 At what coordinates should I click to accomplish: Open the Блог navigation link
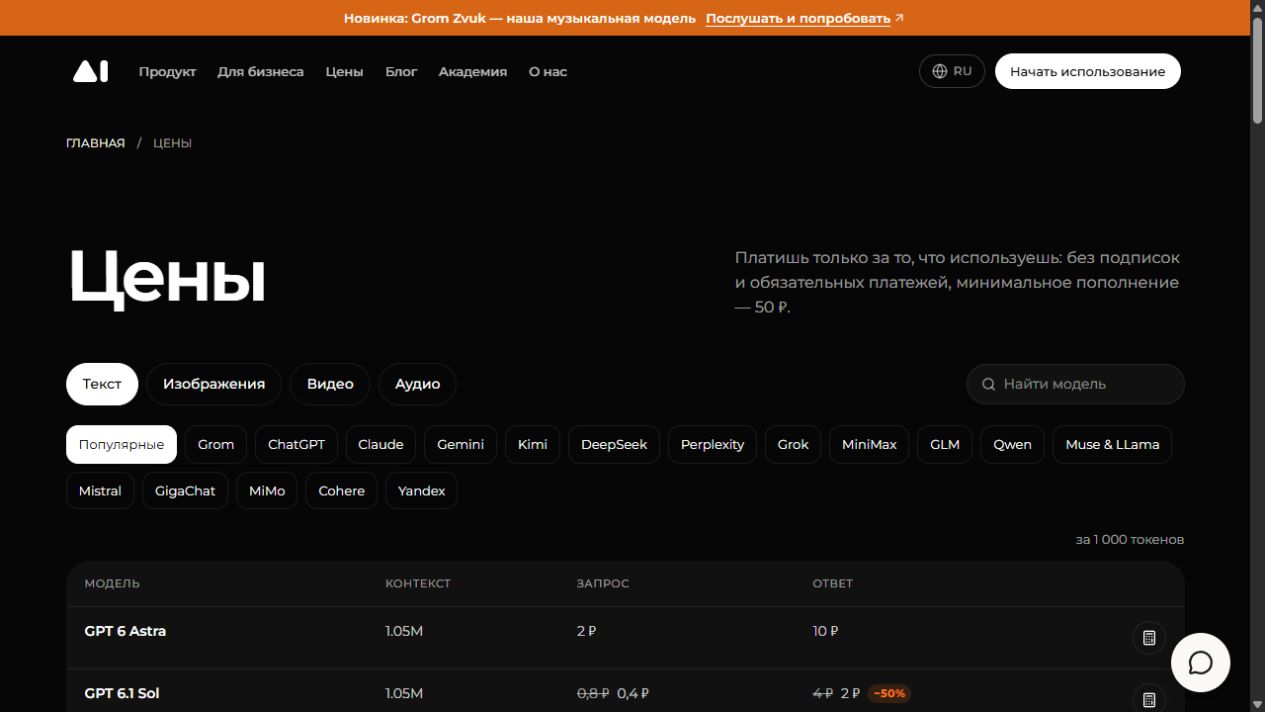coord(401,72)
